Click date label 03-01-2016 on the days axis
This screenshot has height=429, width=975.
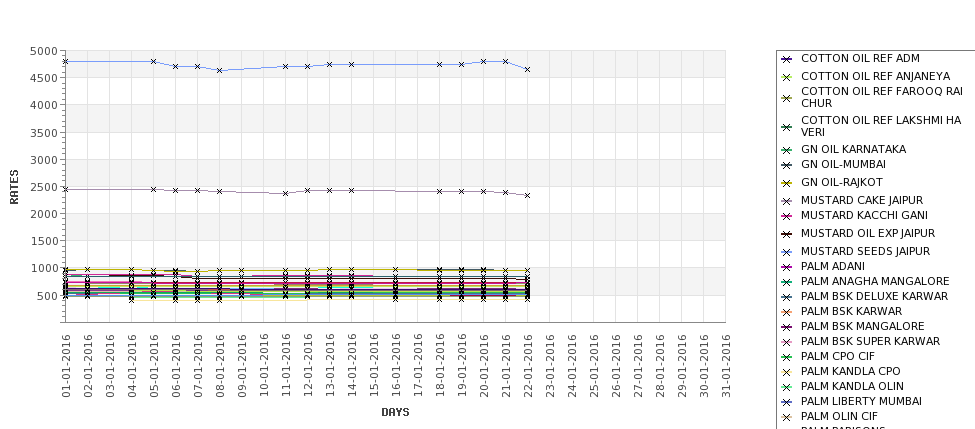(110, 366)
